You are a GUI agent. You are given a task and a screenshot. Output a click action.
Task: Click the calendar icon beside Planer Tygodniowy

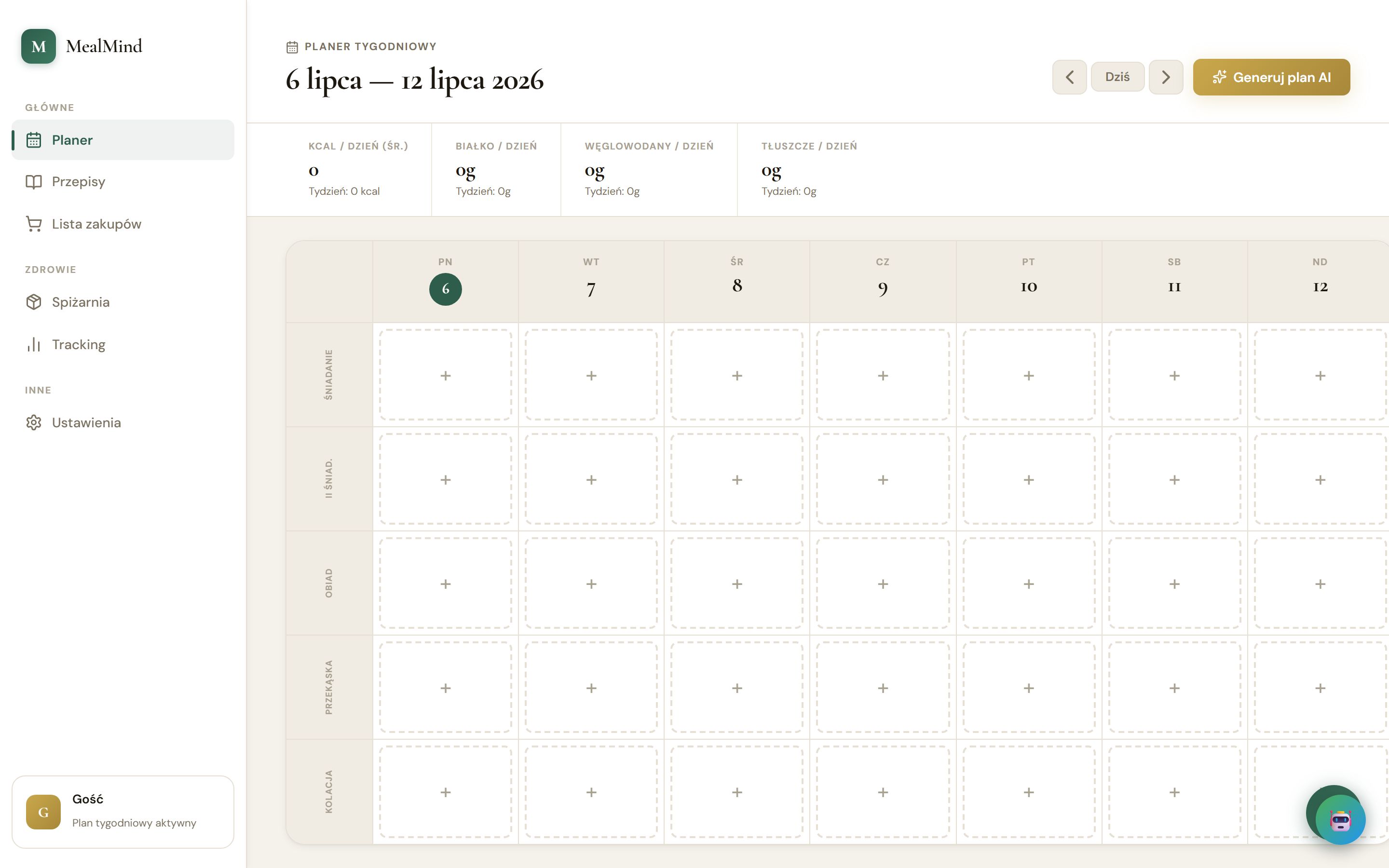click(x=292, y=47)
